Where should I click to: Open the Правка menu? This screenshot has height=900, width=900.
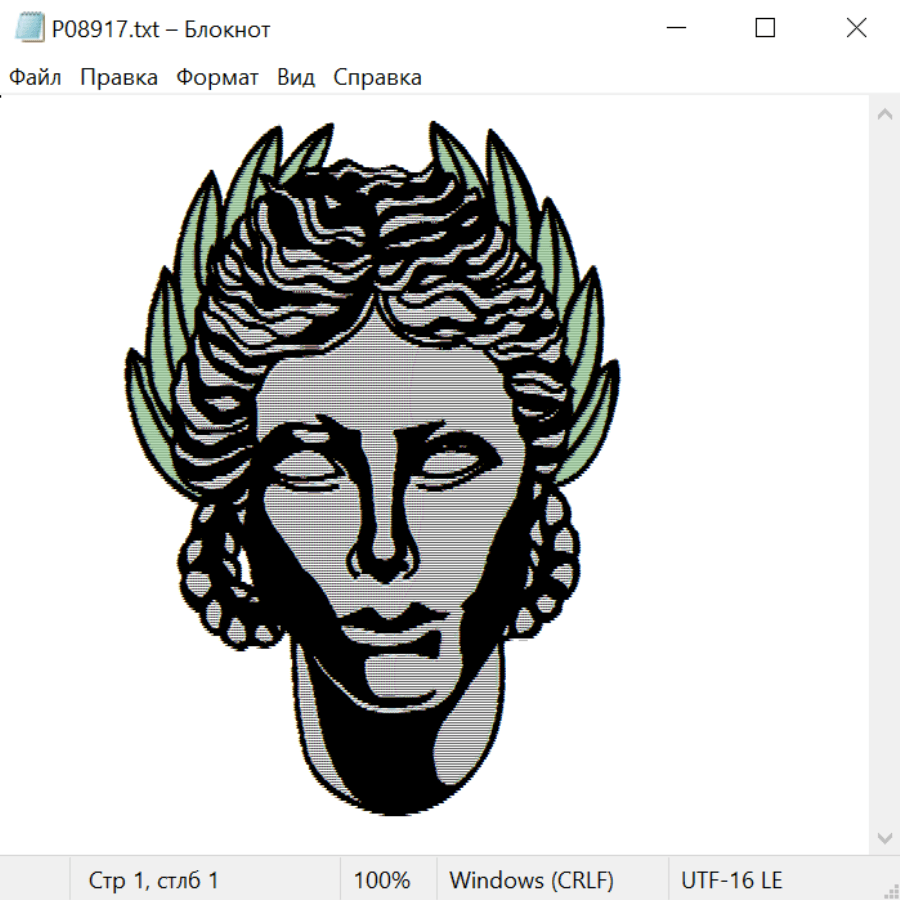pos(118,78)
